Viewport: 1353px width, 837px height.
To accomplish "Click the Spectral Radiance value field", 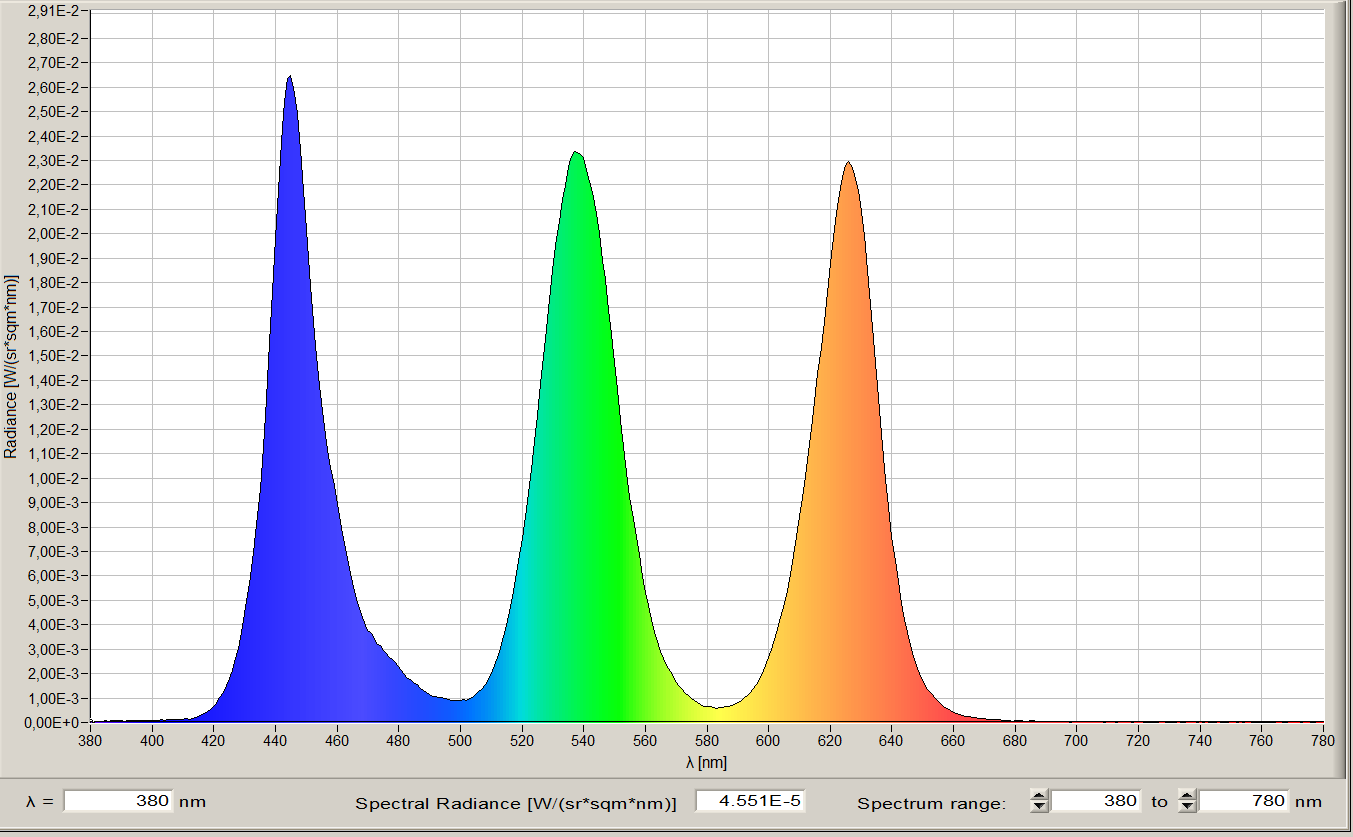I will [x=750, y=801].
